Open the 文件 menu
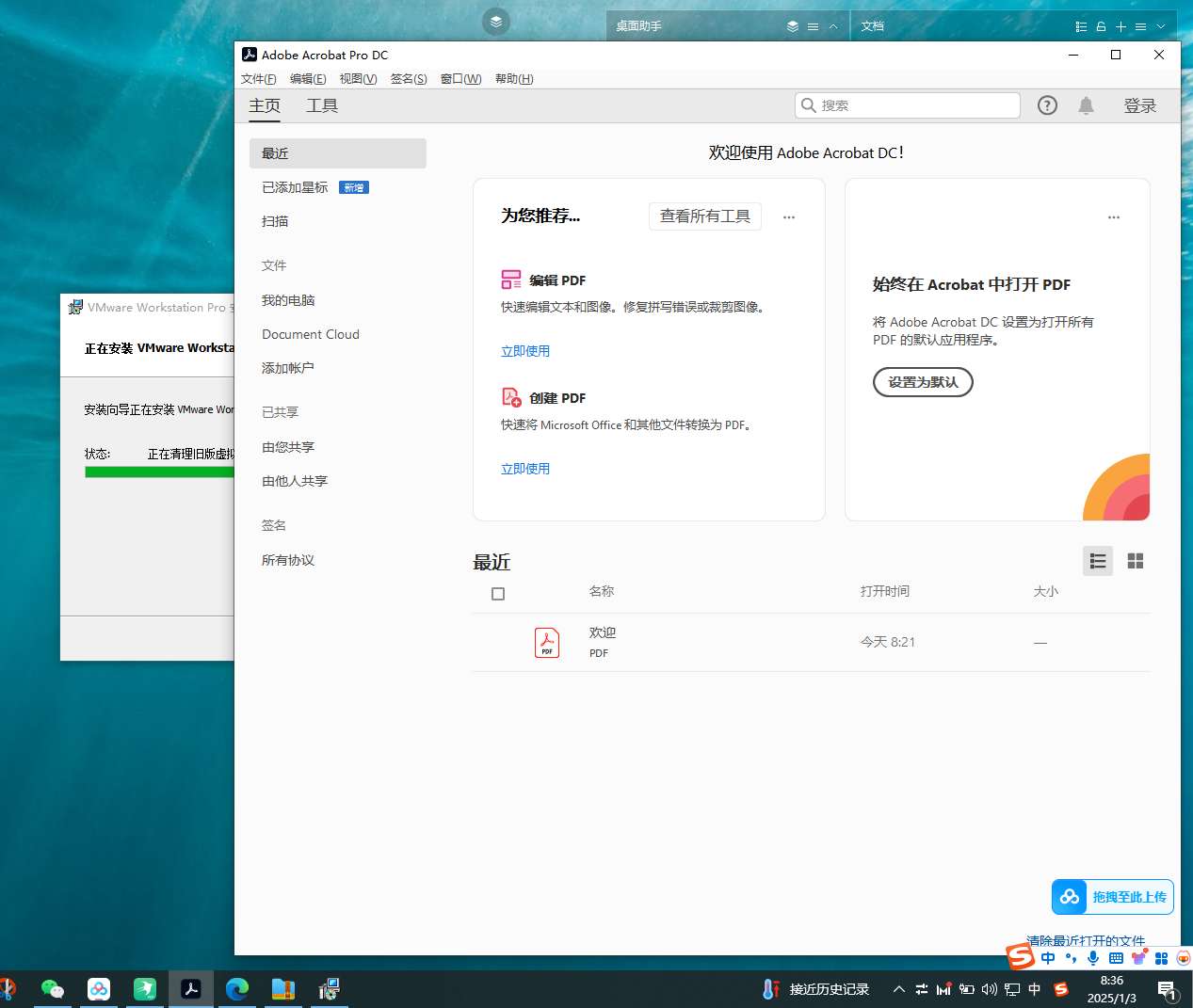The width and height of the screenshot is (1193, 1008). click(259, 79)
